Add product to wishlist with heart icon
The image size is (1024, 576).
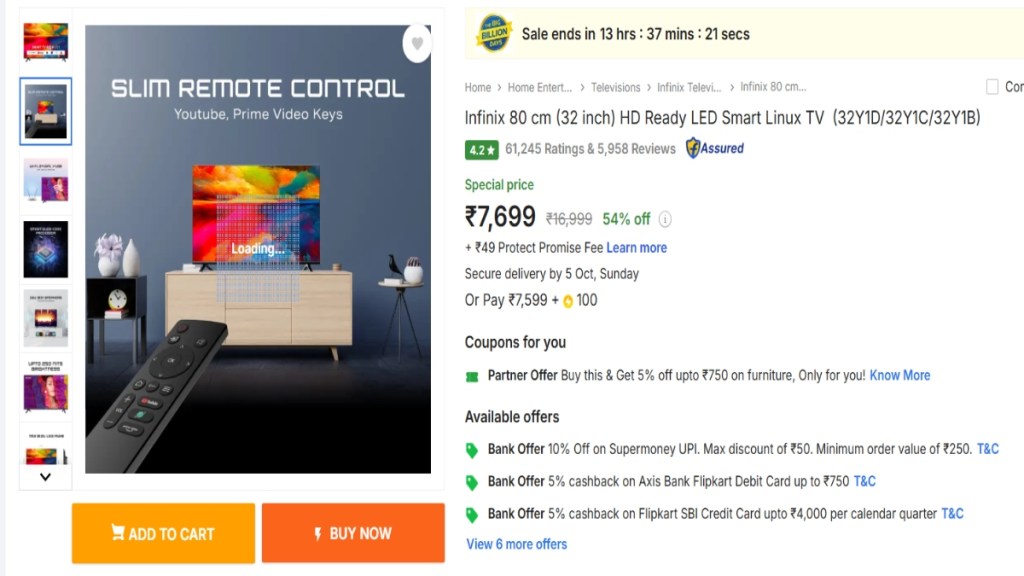click(417, 43)
